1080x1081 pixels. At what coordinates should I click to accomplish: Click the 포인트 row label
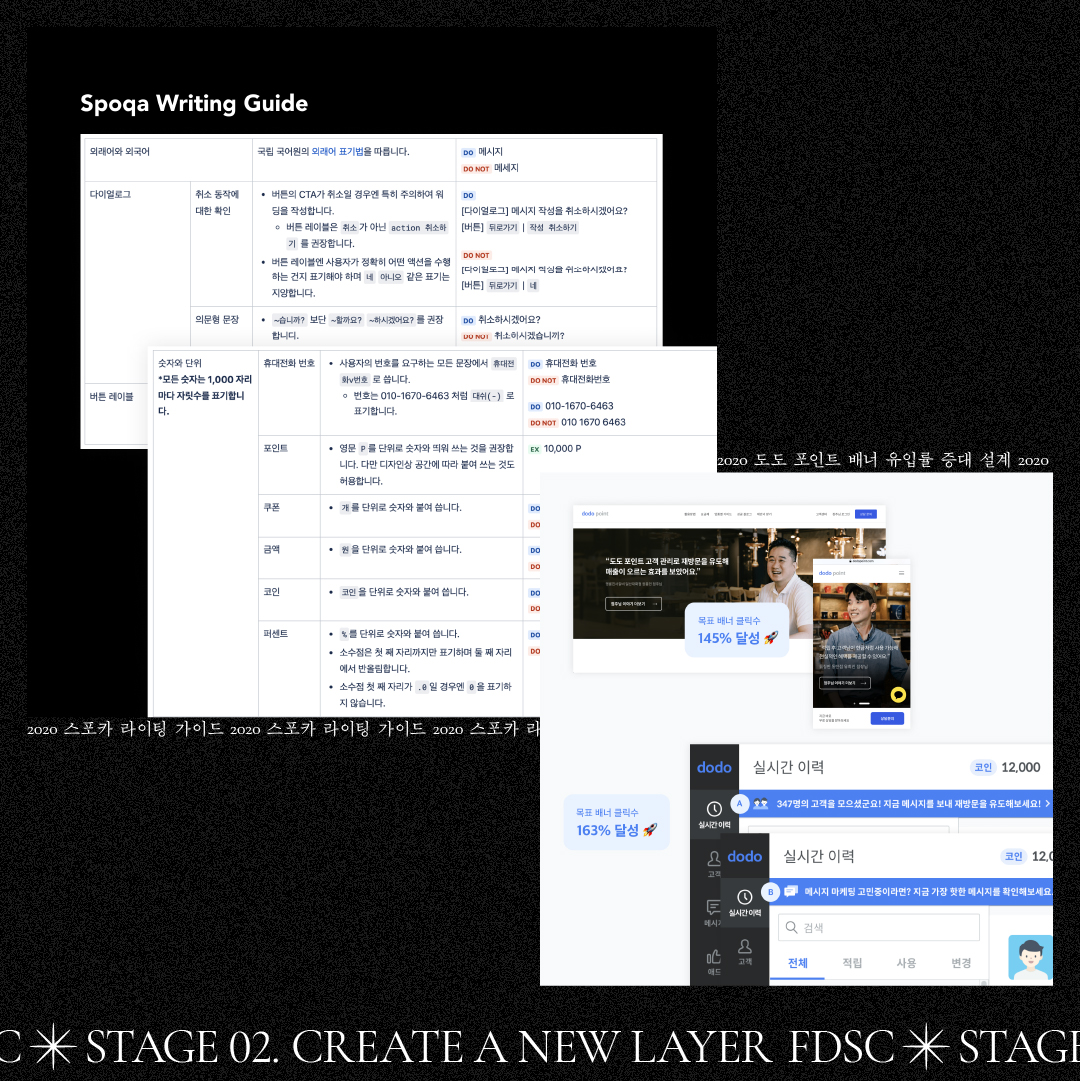coord(276,448)
